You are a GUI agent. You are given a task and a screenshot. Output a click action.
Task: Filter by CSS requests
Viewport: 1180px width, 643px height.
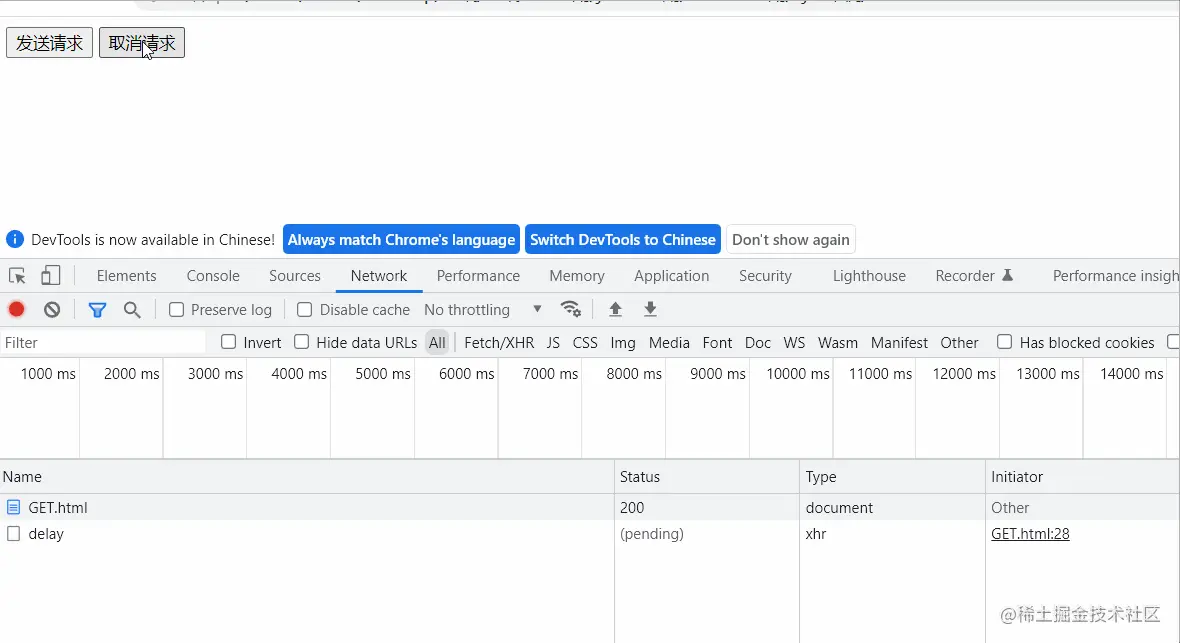[585, 343]
